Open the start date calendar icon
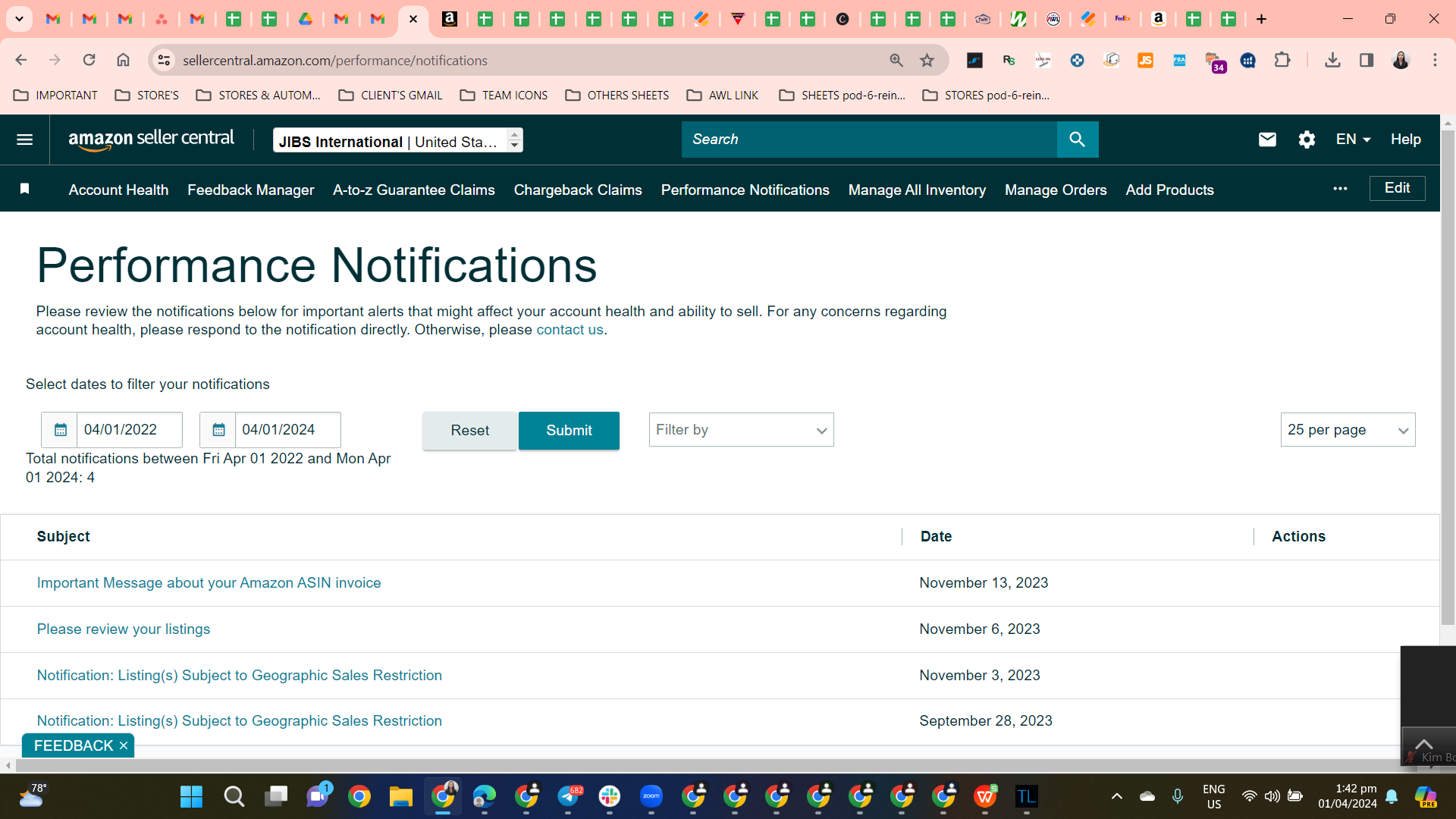Screen dimensions: 1456x819 [60, 430]
